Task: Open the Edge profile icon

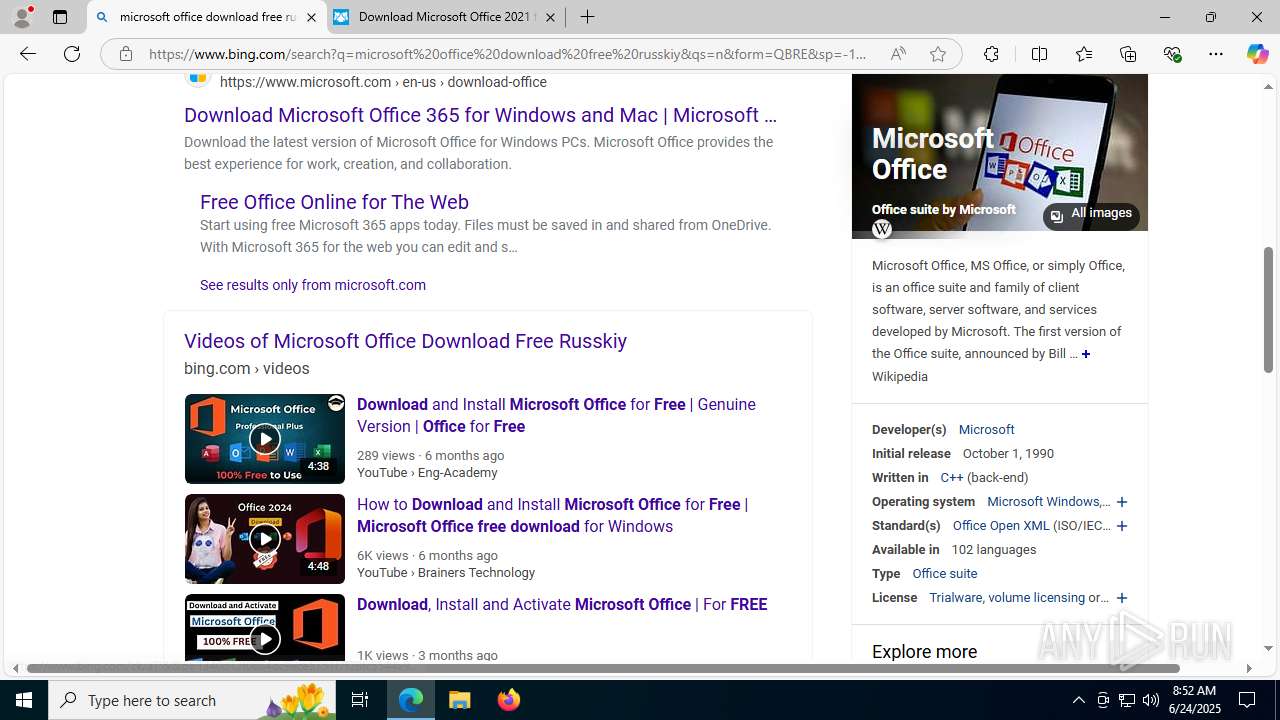Action: [21, 17]
